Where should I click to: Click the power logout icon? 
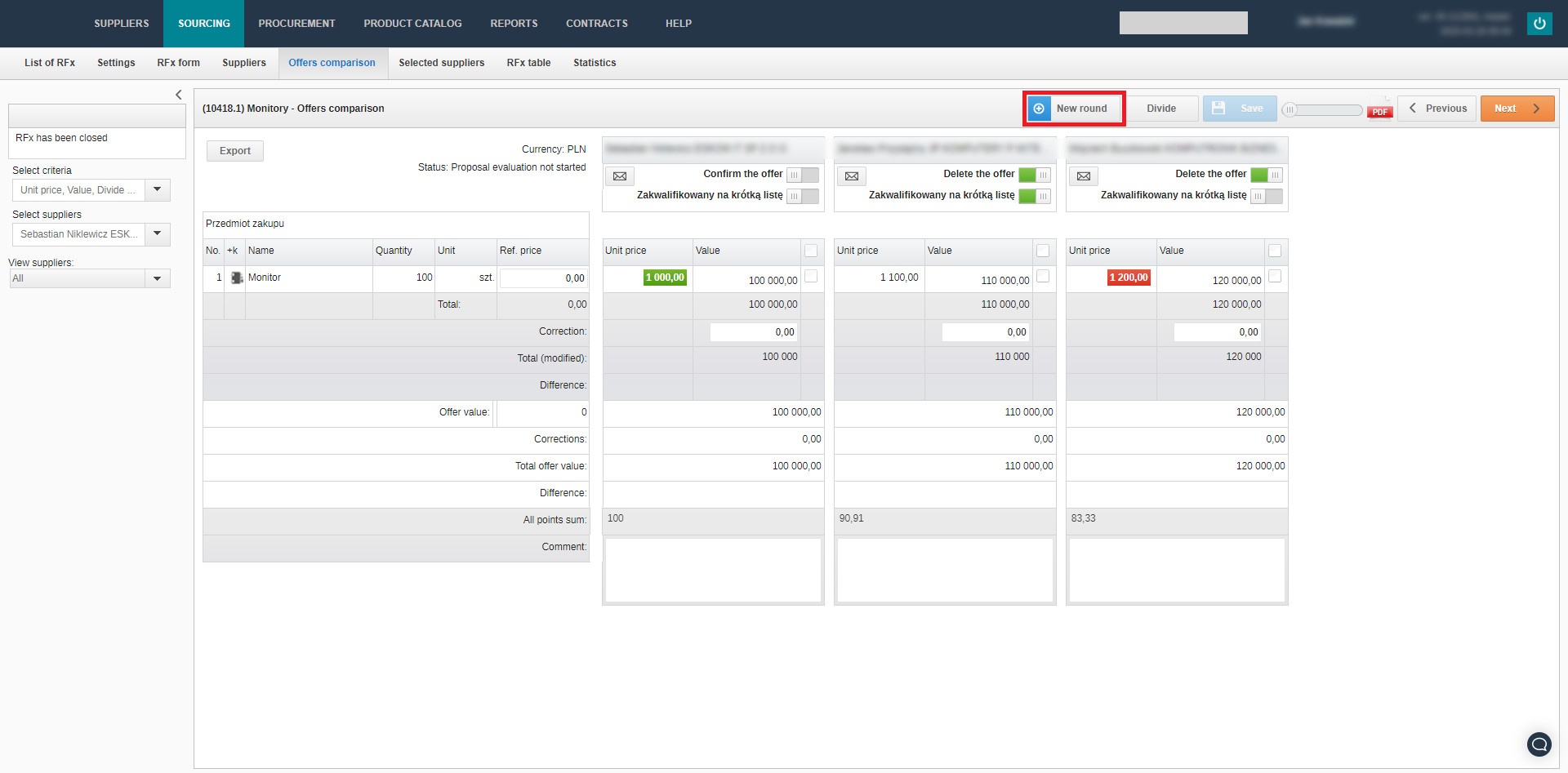click(x=1539, y=24)
